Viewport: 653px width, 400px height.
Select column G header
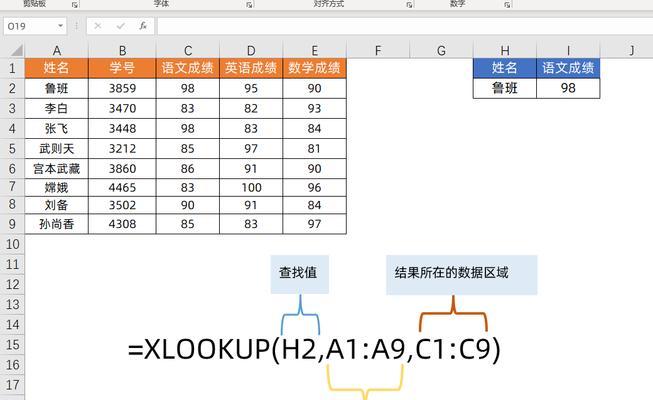[441, 50]
